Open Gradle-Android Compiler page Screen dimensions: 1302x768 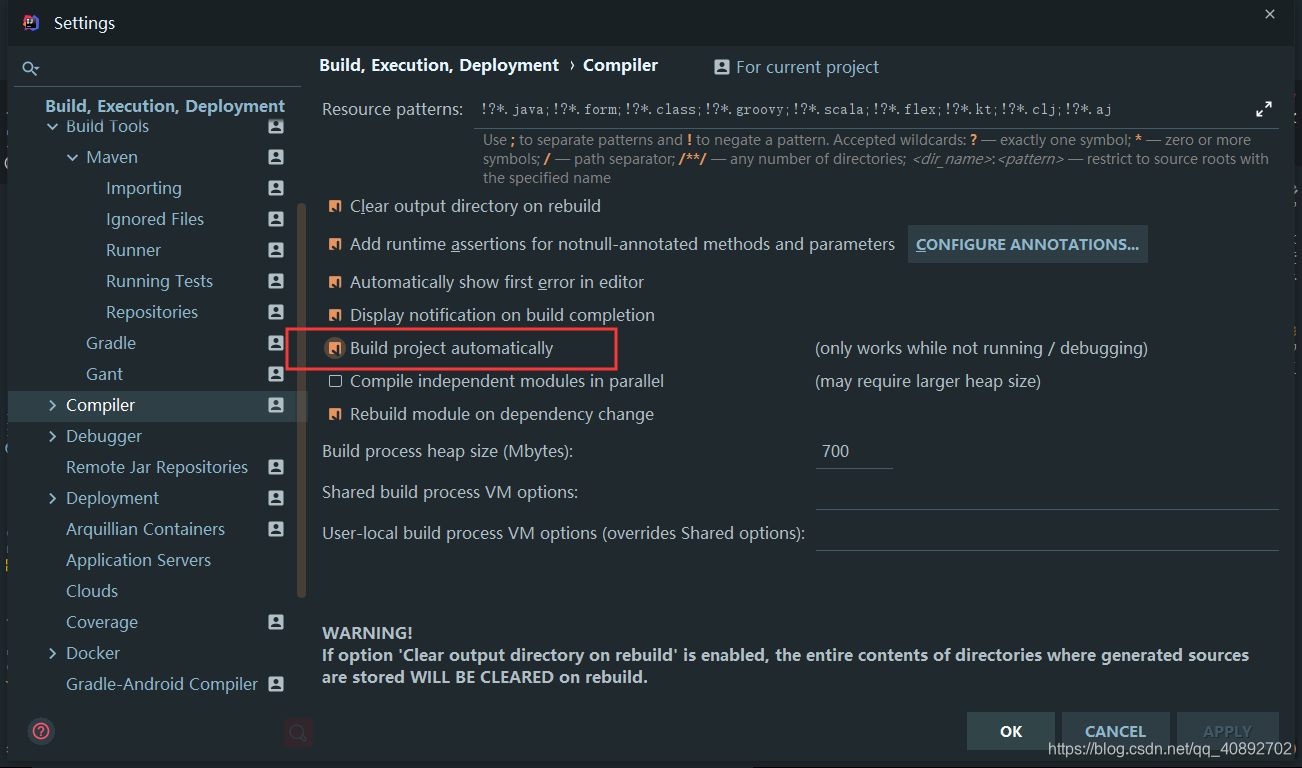pos(162,684)
